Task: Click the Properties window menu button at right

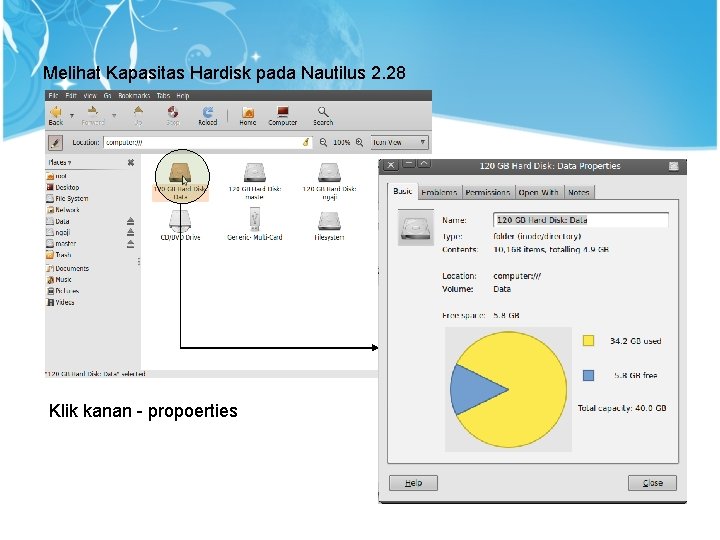Action: [673, 166]
